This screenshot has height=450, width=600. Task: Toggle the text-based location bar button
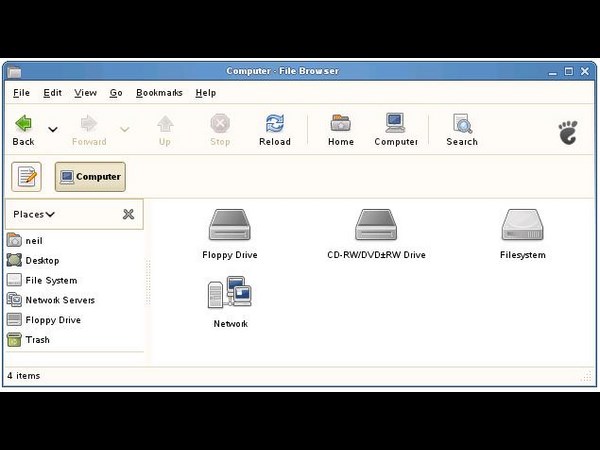click(26, 177)
